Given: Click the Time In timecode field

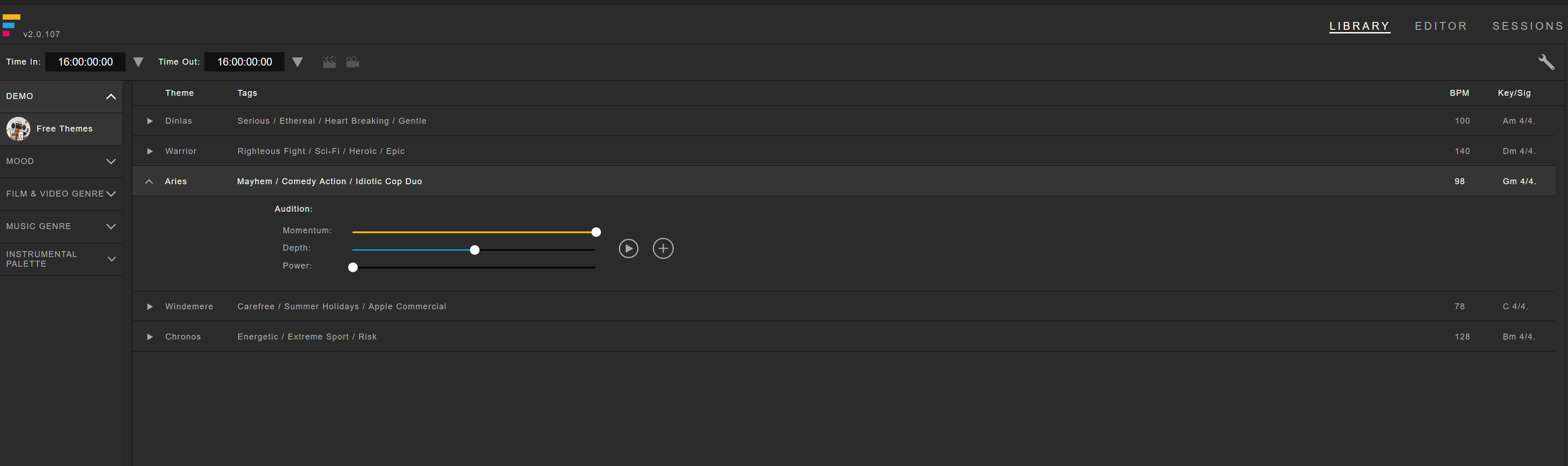Looking at the screenshot, I should [85, 62].
